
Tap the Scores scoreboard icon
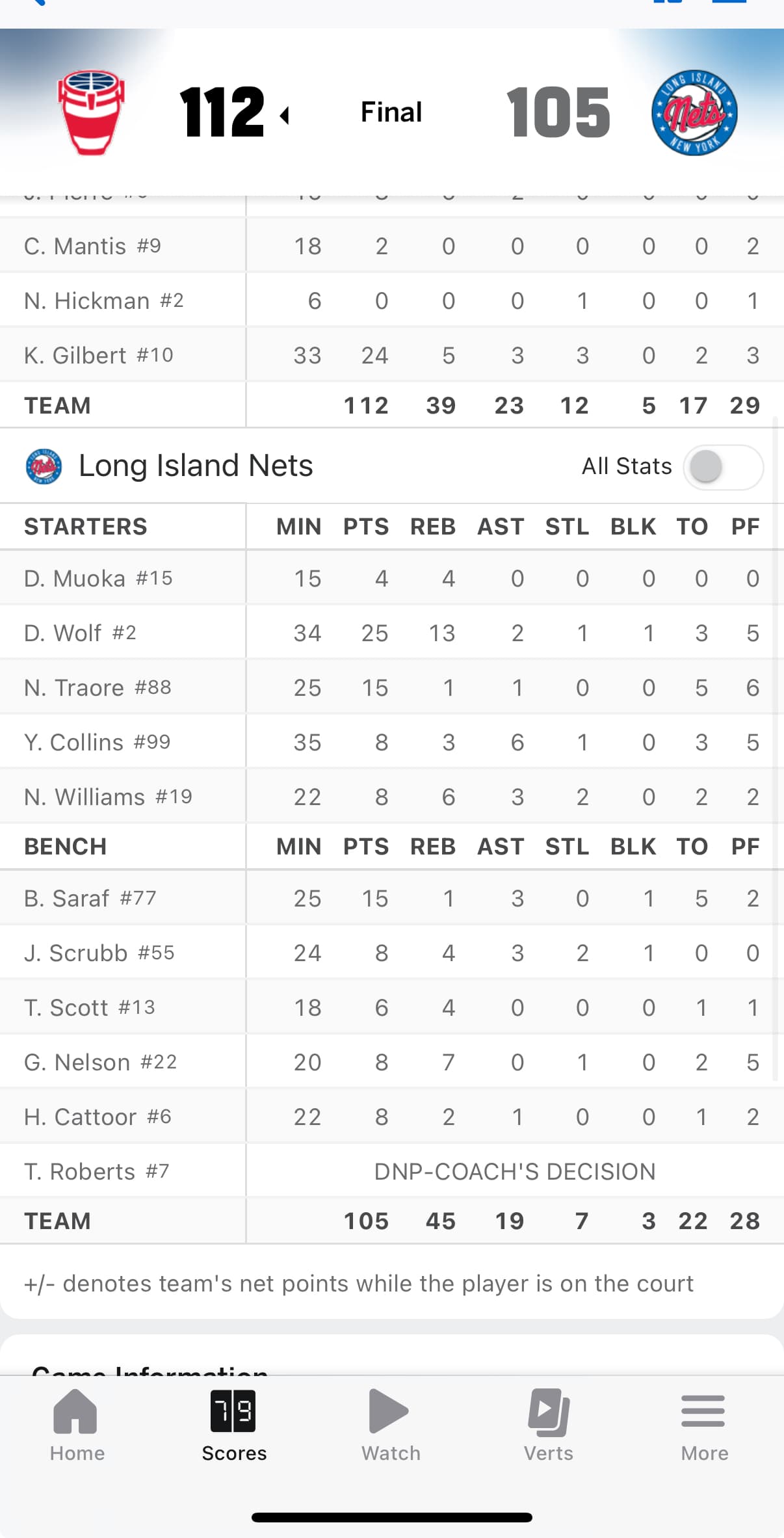click(233, 1411)
